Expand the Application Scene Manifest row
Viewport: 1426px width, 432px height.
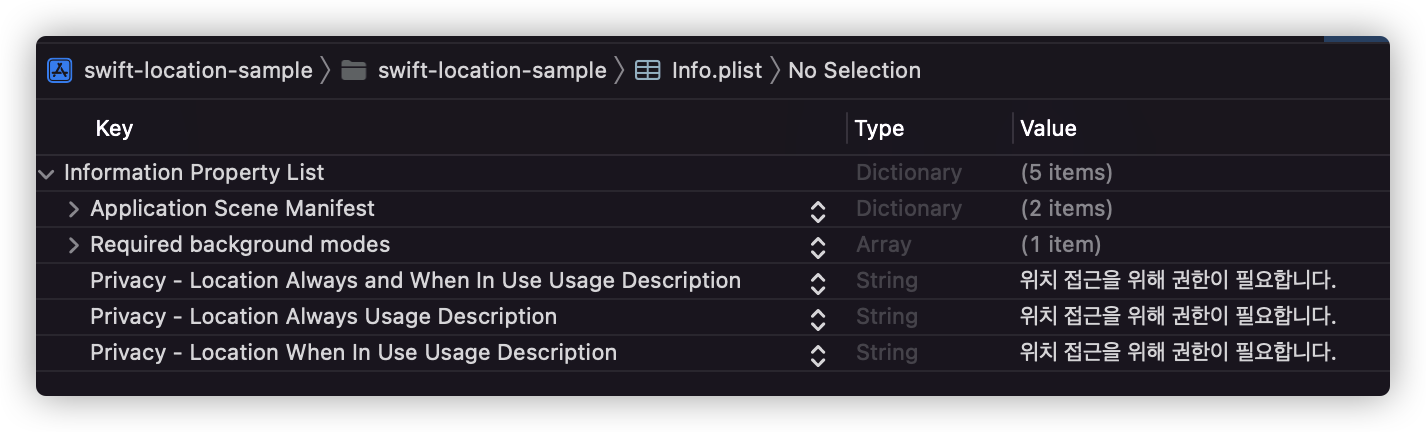(73, 209)
